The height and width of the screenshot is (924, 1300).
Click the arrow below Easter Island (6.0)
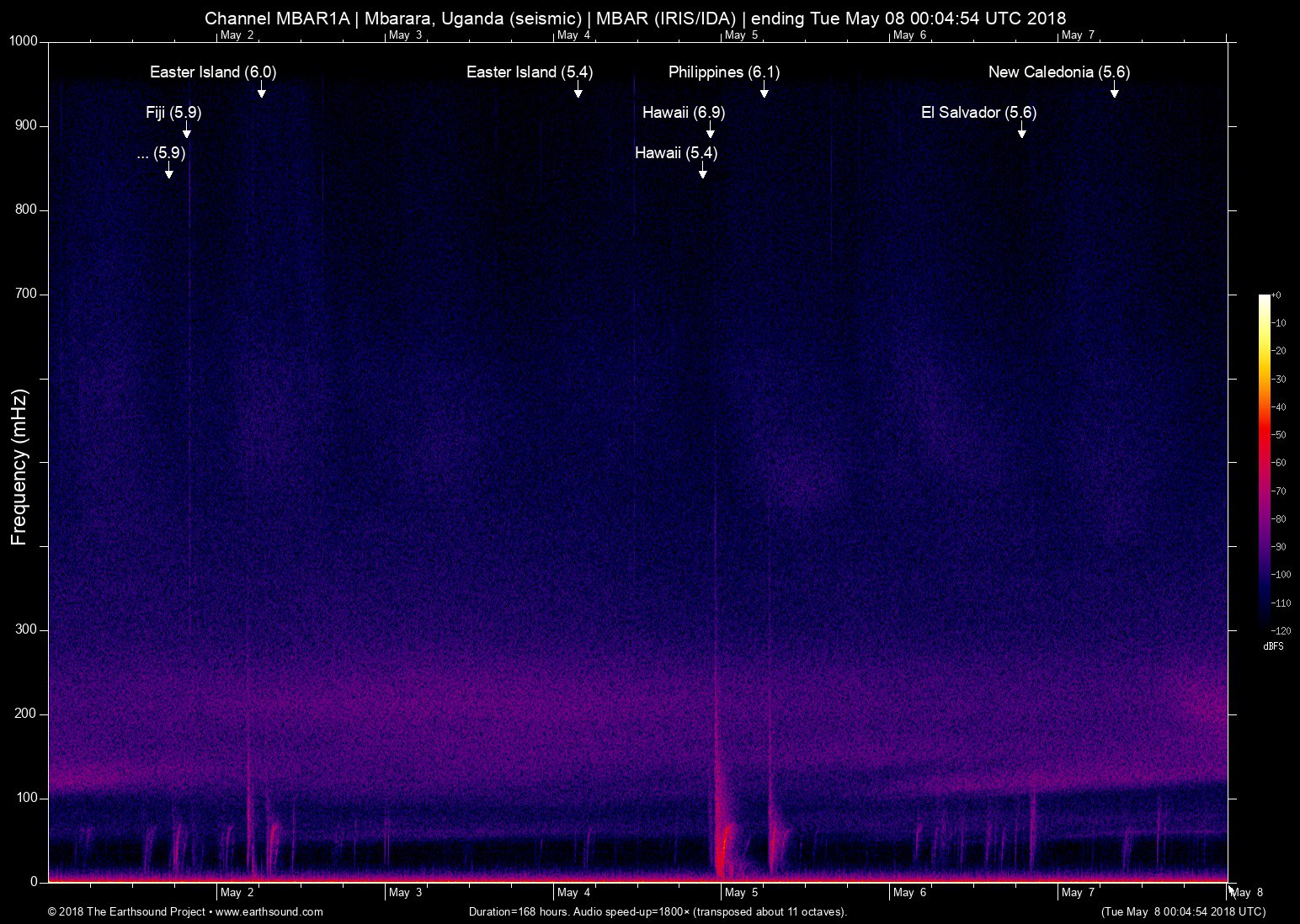point(262,90)
